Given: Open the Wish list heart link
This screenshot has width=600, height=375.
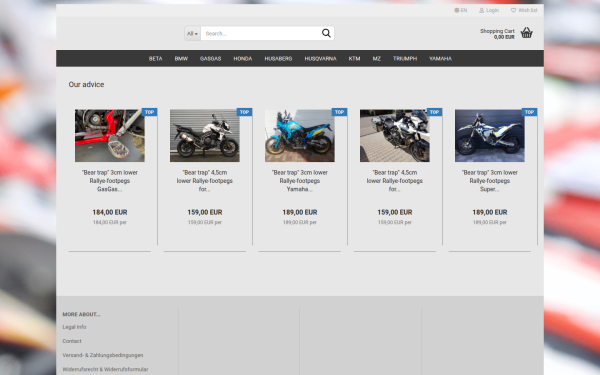Looking at the screenshot, I should tap(524, 10).
